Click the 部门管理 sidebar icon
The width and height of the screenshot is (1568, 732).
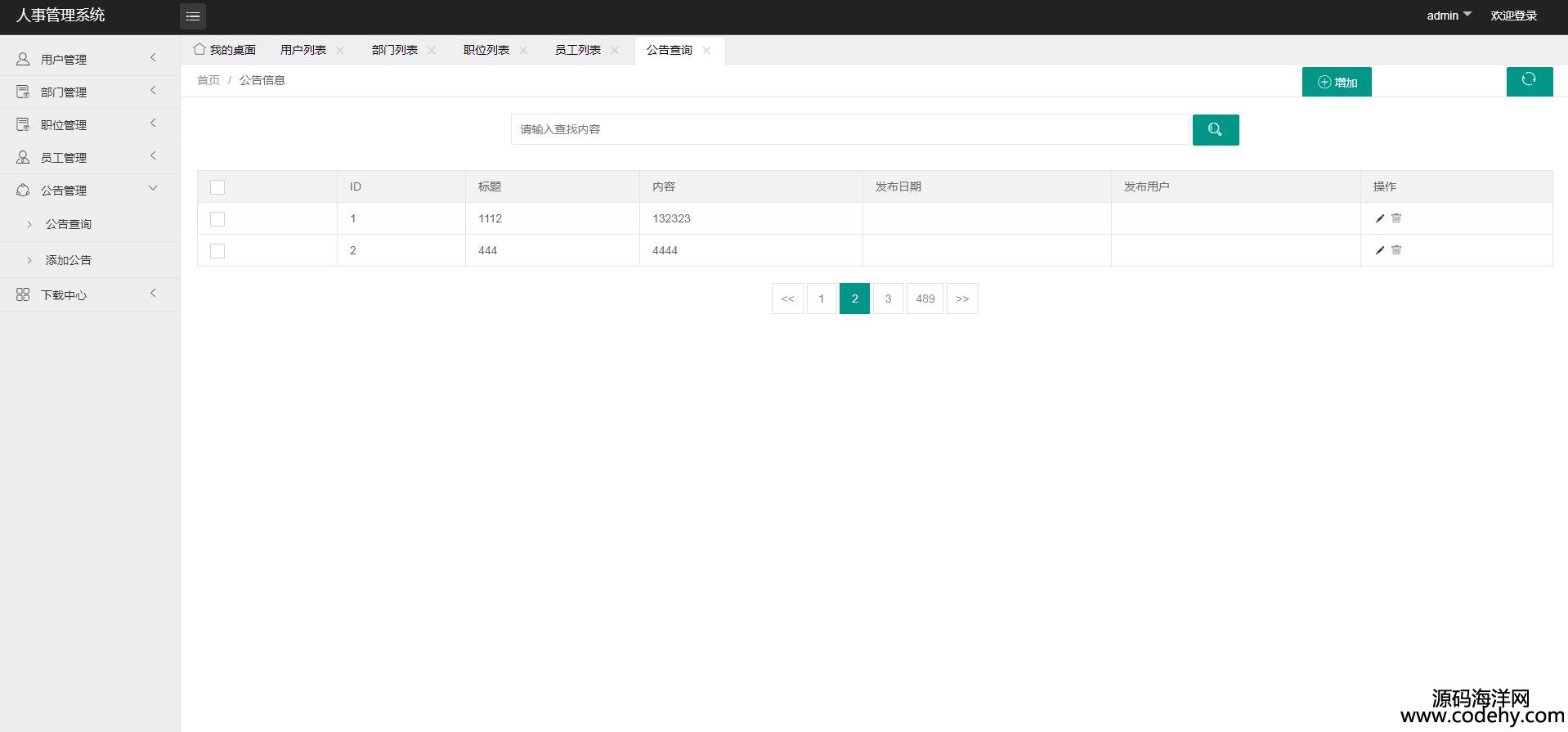[x=23, y=92]
